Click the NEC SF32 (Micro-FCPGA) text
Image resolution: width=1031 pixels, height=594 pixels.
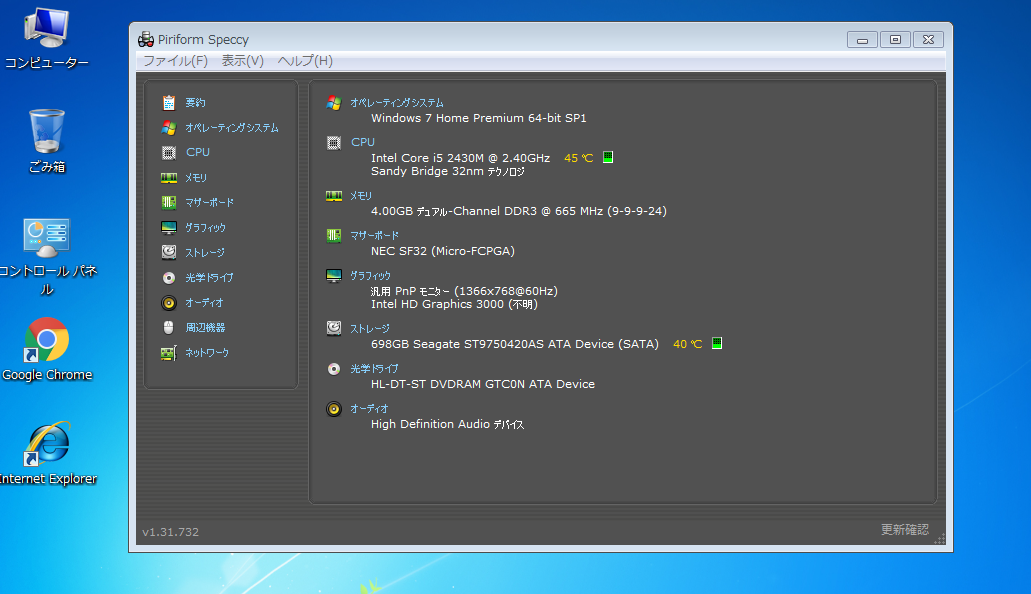coord(443,251)
